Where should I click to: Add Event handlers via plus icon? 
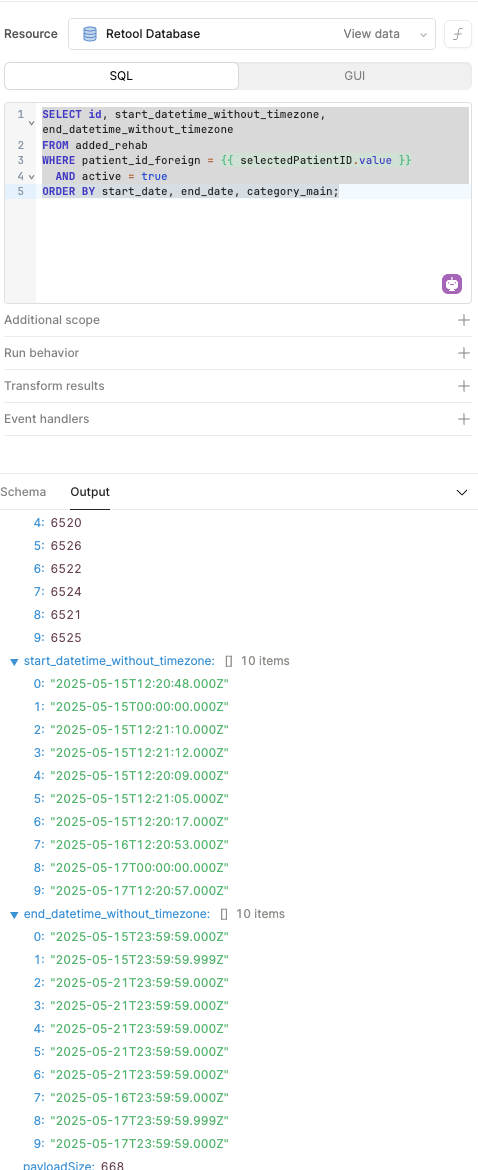(464, 419)
